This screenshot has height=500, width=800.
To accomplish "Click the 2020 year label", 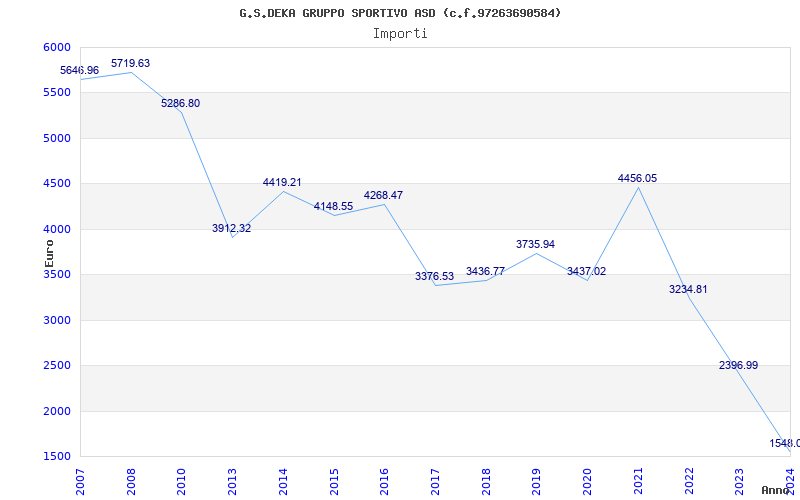I will [x=587, y=481].
